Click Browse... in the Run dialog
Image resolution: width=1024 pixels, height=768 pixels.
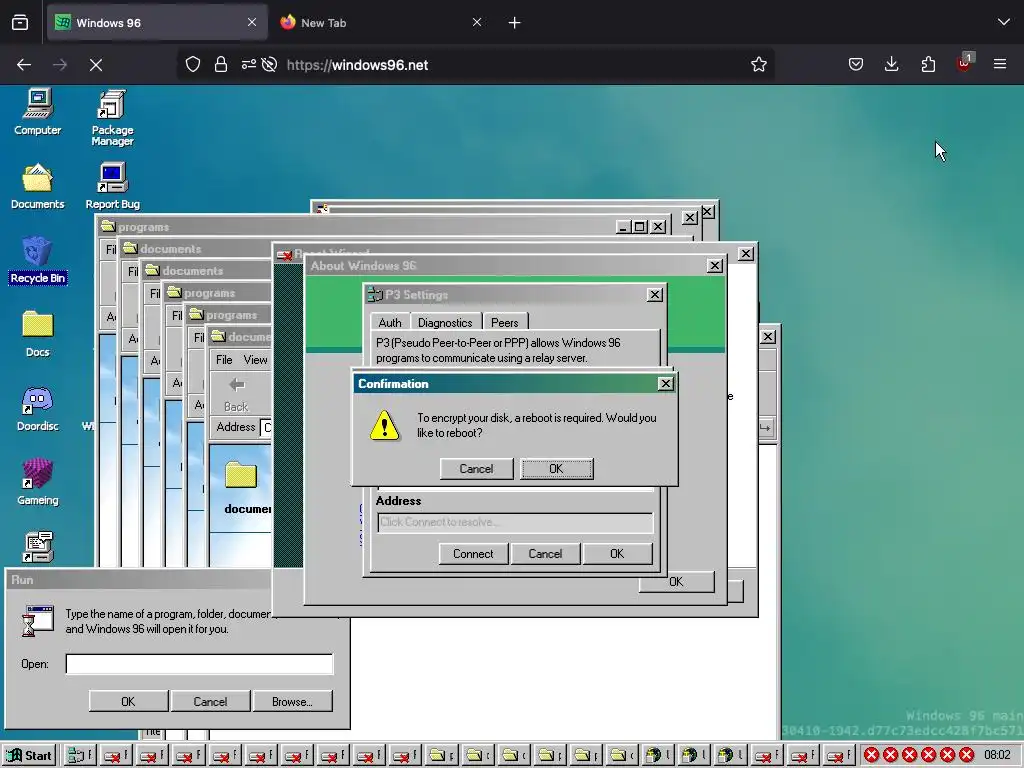[x=293, y=701]
